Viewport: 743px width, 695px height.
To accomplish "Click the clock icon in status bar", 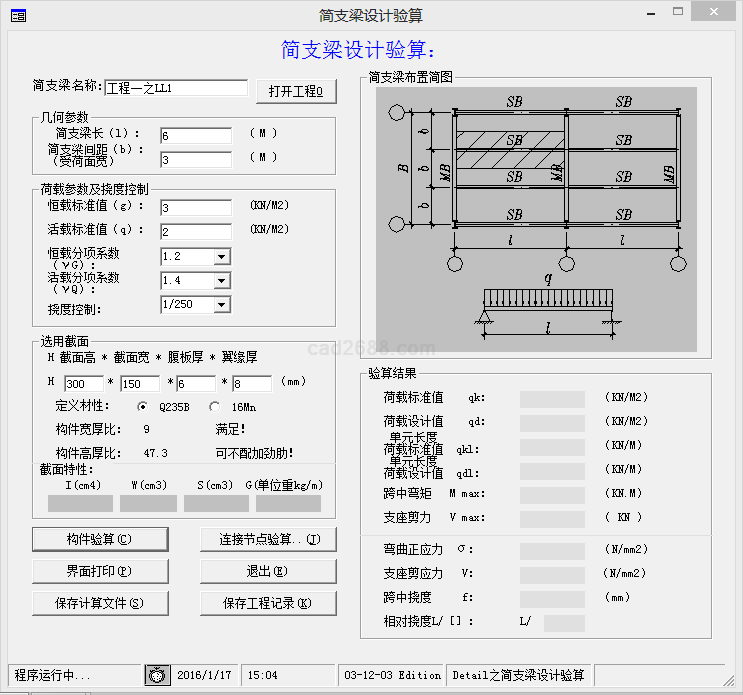I will click(158, 675).
